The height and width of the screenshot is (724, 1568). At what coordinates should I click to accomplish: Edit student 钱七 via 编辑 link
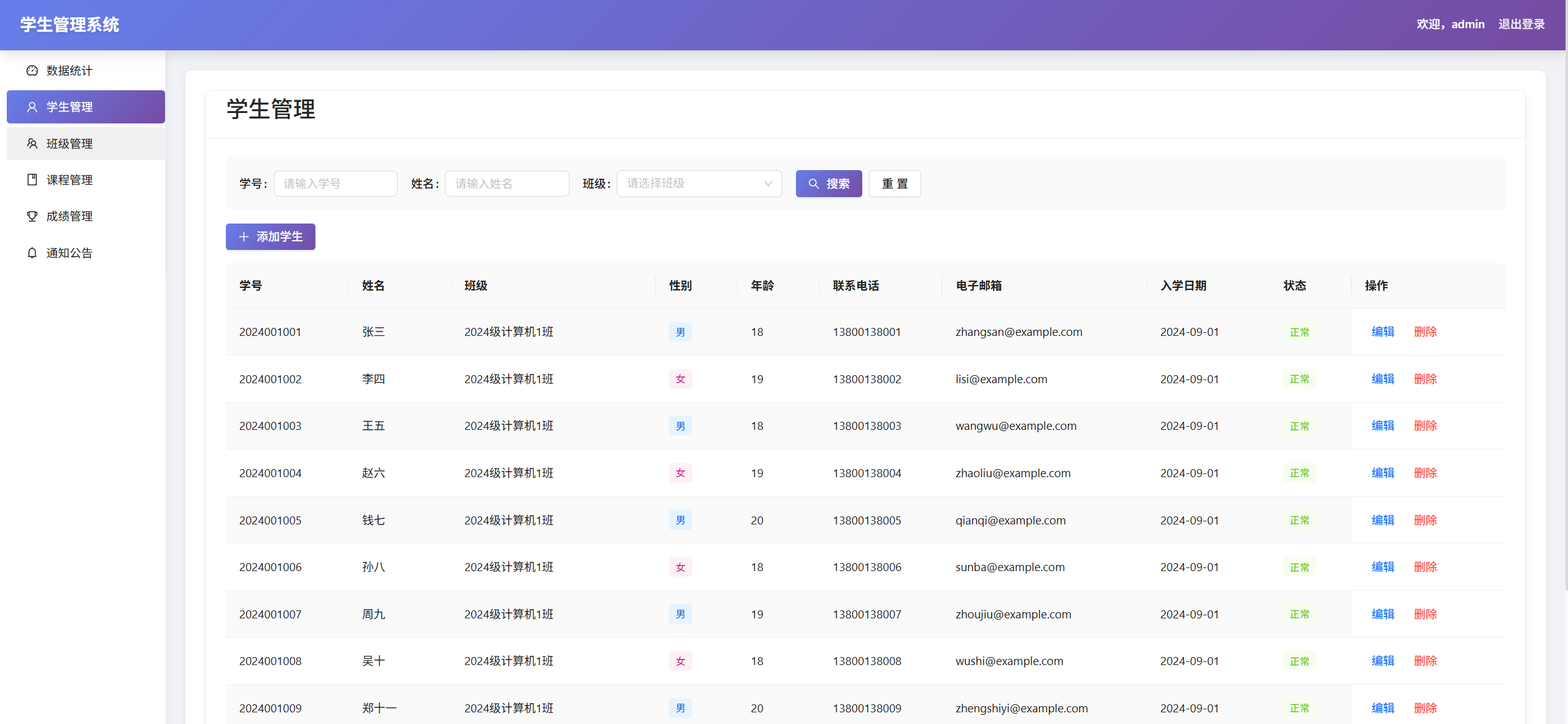click(1383, 520)
